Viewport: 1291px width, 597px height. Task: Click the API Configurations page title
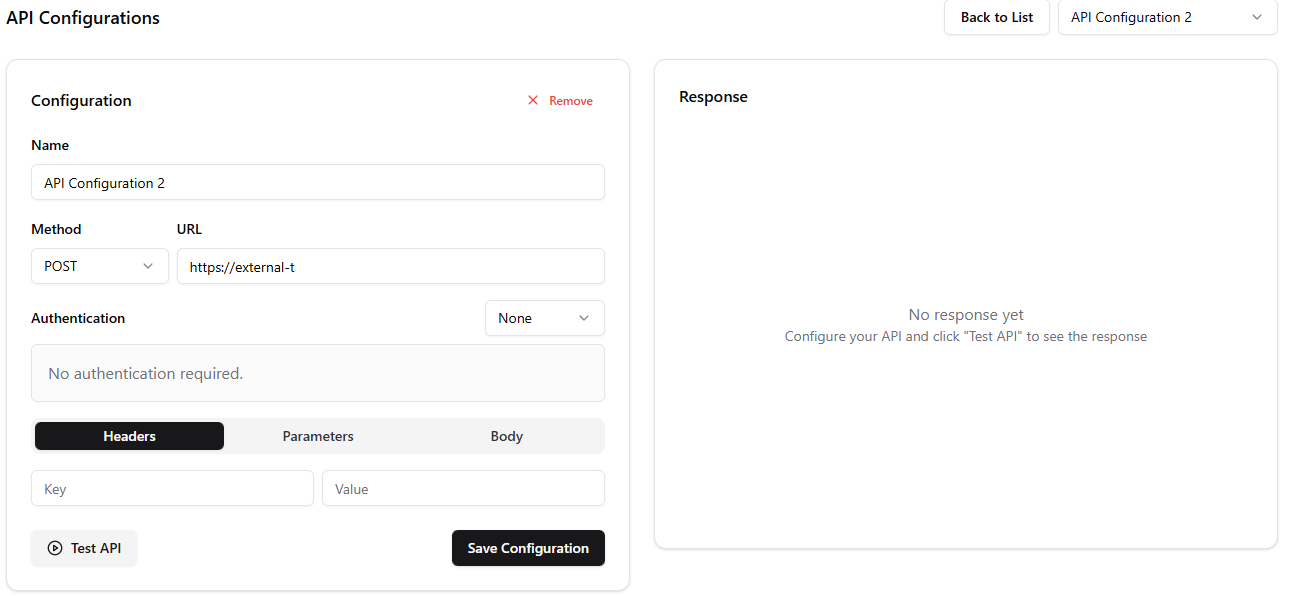click(83, 17)
